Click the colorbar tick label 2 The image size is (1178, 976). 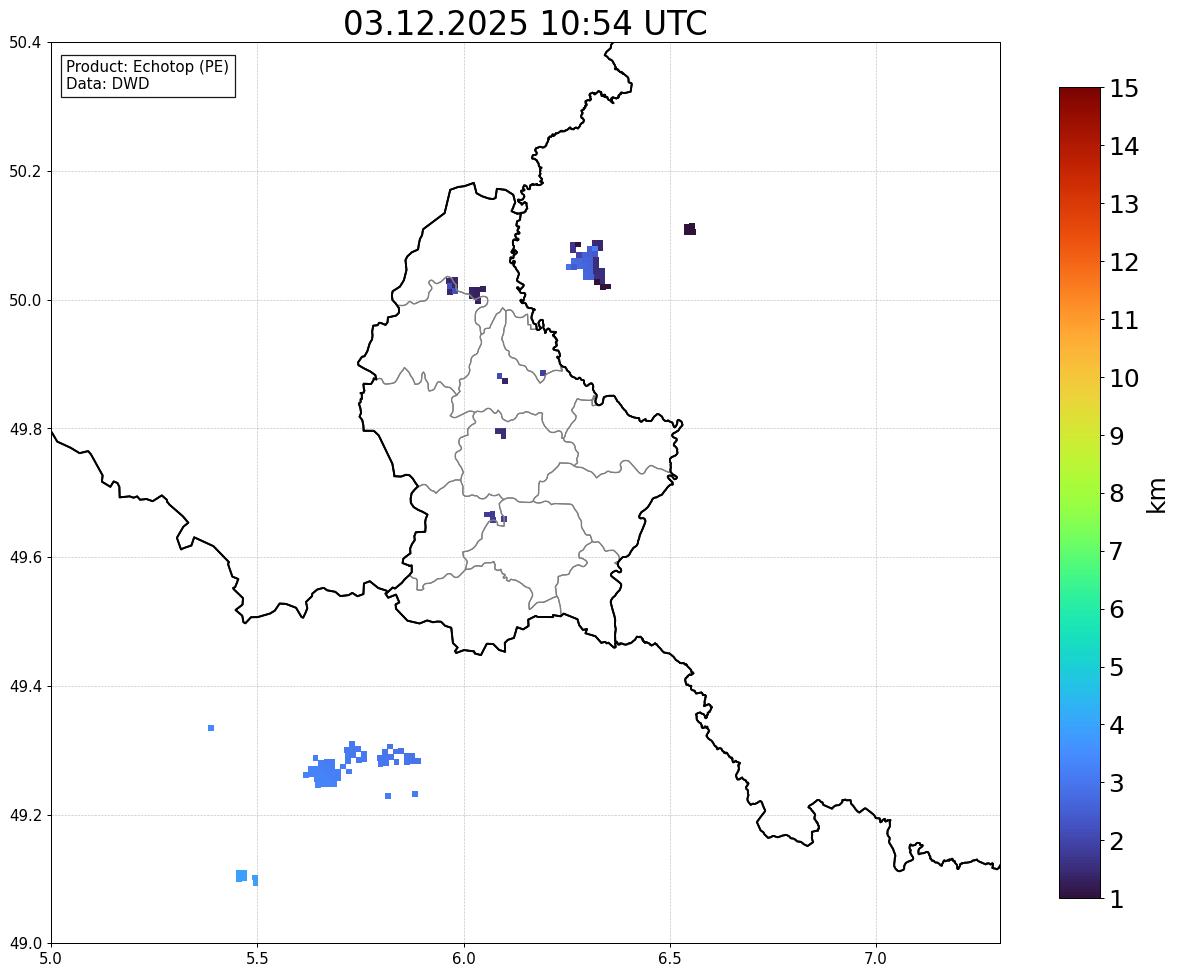1117,841
